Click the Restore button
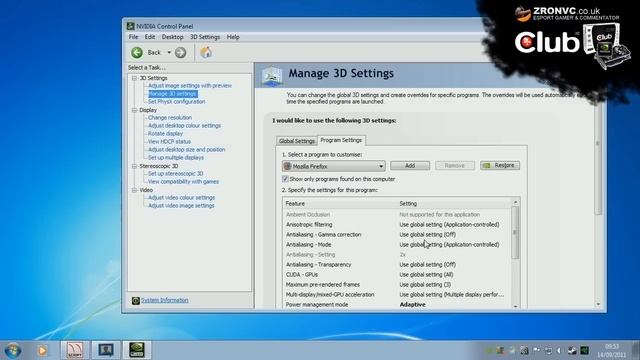The width and height of the screenshot is (640, 360). pos(500,165)
